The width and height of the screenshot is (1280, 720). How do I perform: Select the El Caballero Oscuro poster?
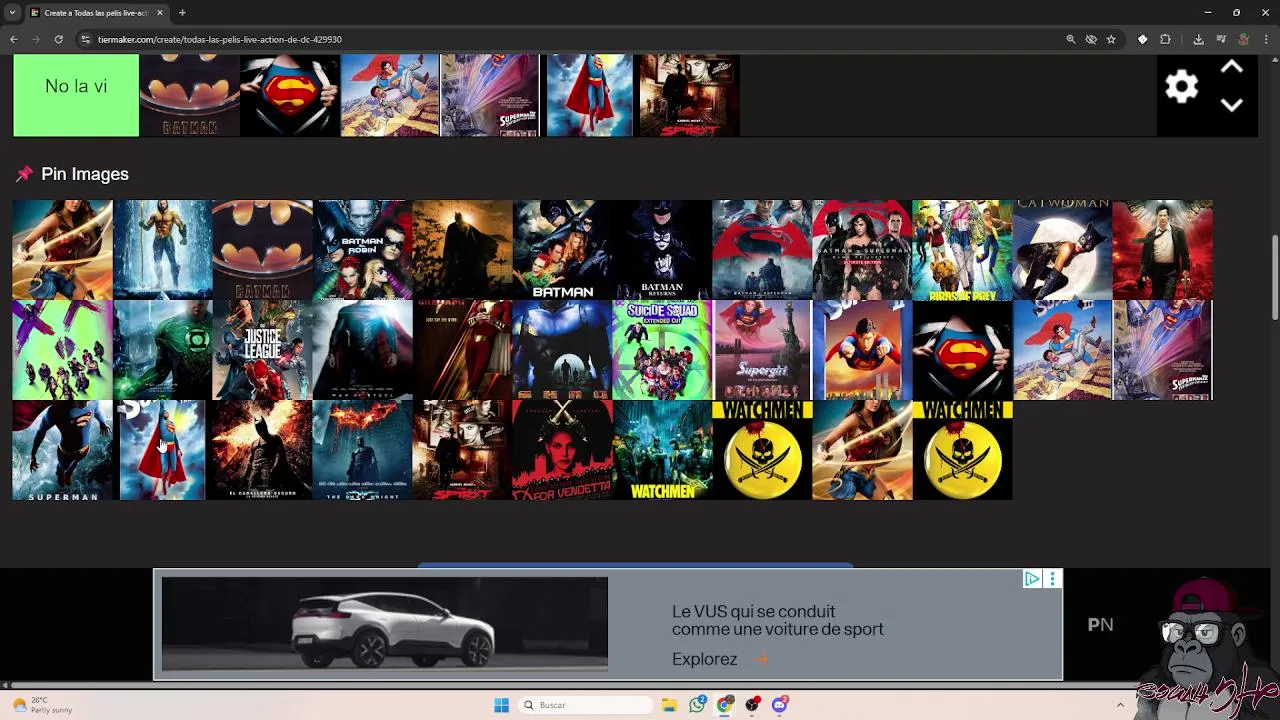click(x=262, y=450)
